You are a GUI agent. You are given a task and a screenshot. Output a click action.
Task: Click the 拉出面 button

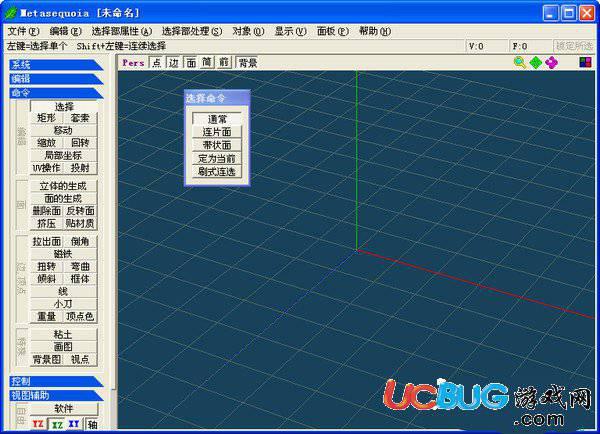(47, 241)
